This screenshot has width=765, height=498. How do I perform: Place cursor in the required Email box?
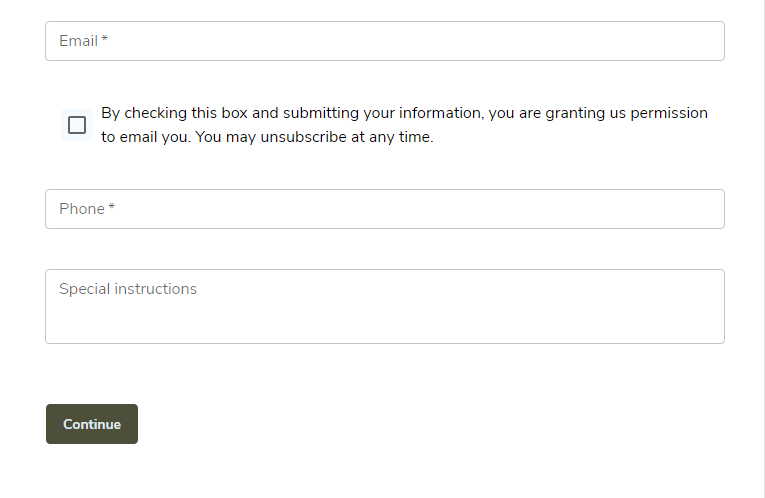(384, 41)
